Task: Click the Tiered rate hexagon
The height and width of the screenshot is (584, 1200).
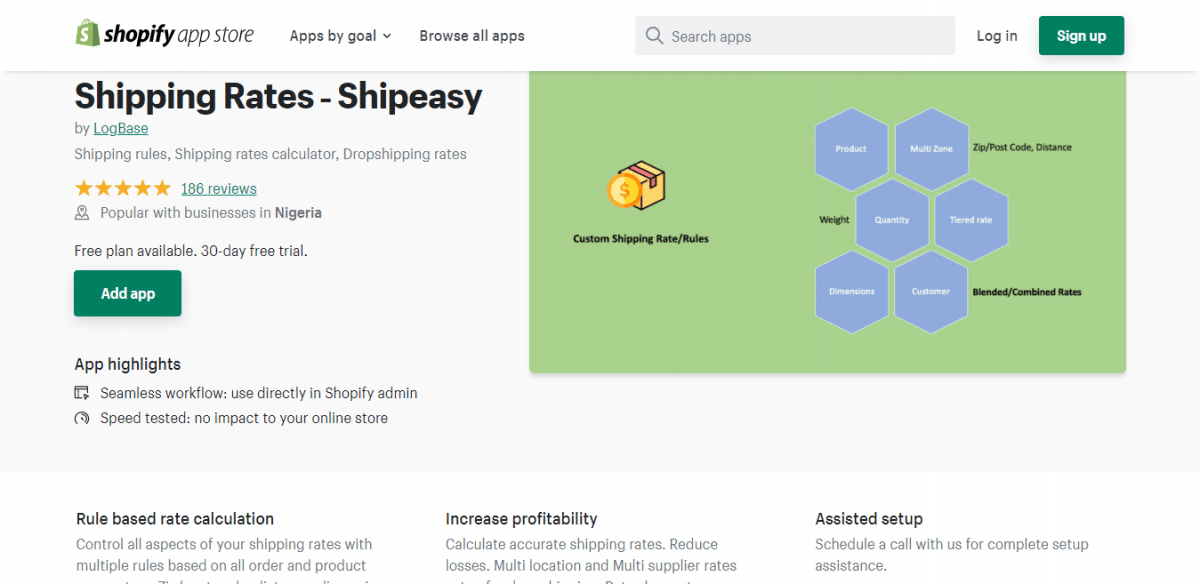Action: pyautogui.click(x=971, y=220)
